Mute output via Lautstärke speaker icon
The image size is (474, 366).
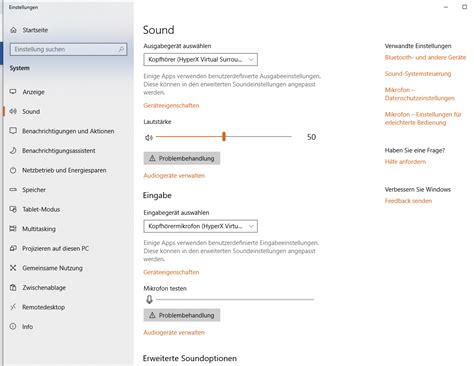149,137
